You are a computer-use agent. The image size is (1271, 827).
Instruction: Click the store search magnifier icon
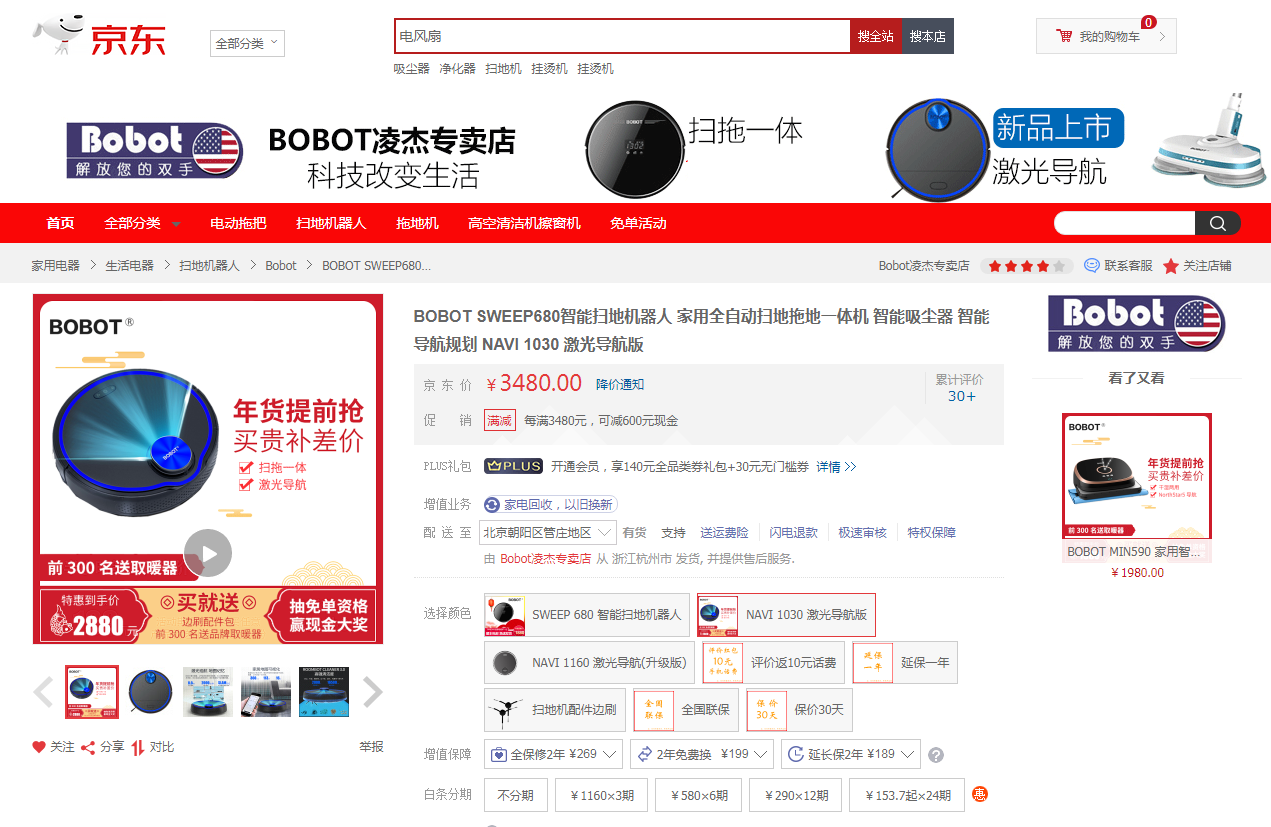coord(1217,223)
